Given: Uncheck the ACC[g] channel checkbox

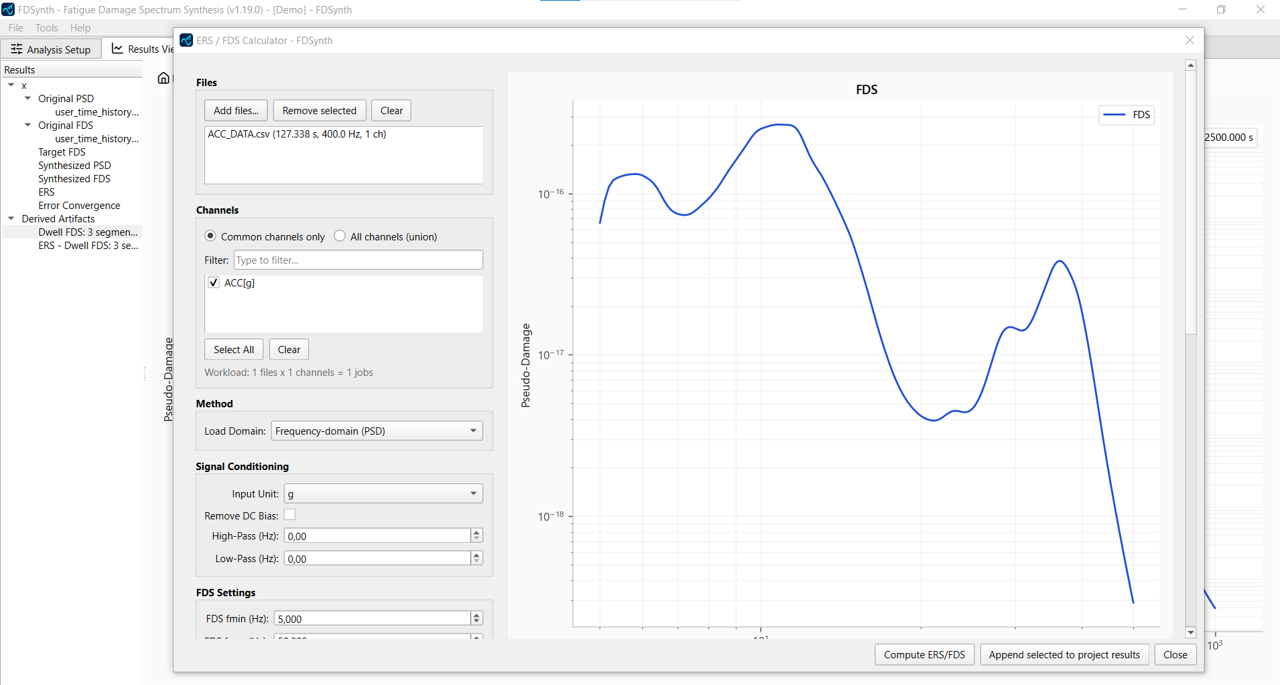Looking at the screenshot, I should [213, 282].
